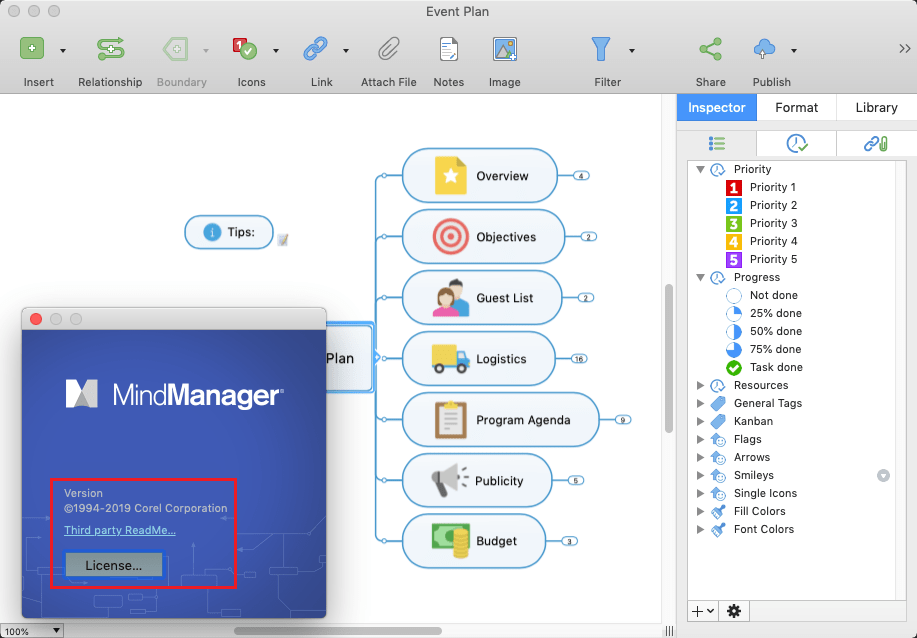
Task: Select the Program Agenda topic
Action: coord(501,420)
